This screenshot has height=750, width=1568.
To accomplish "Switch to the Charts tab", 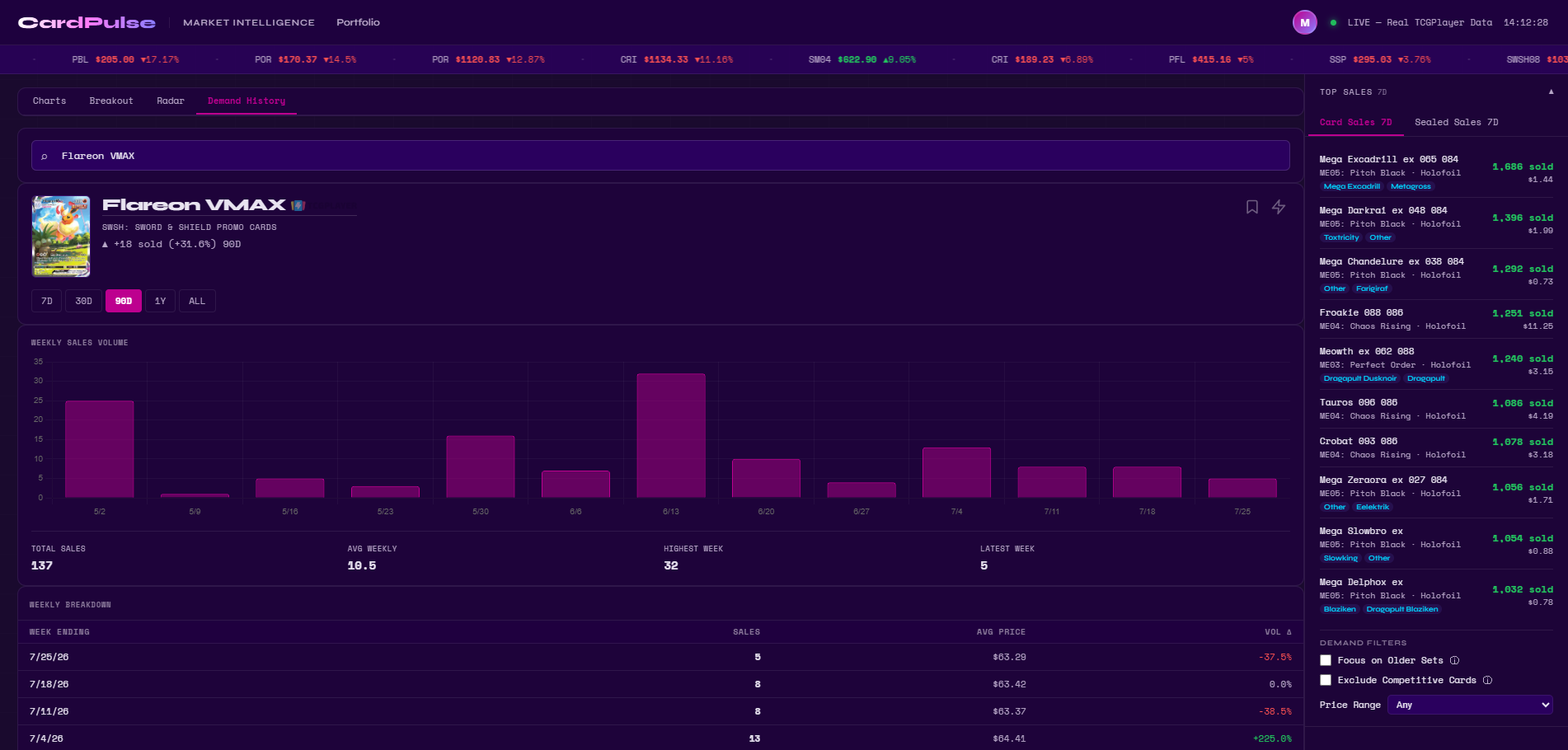I will 49,101.
